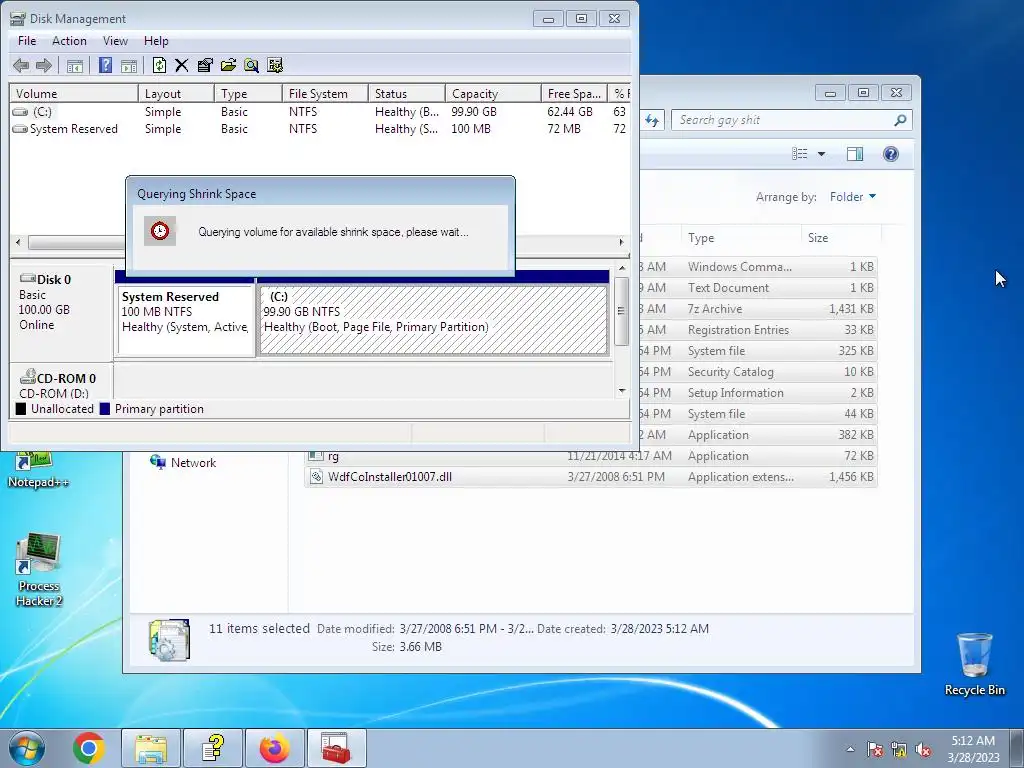1024x768 pixels.
Task: Select the System Reserved partition block
Action: pyautogui.click(x=185, y=320)
